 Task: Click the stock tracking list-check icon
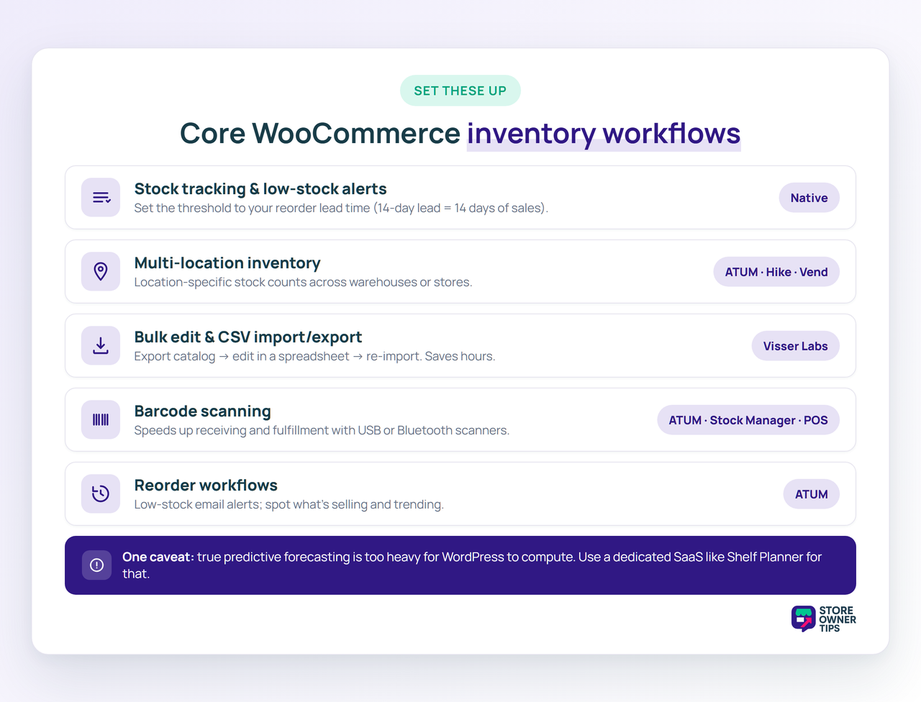pyautogui.click(x=101, y=197)
